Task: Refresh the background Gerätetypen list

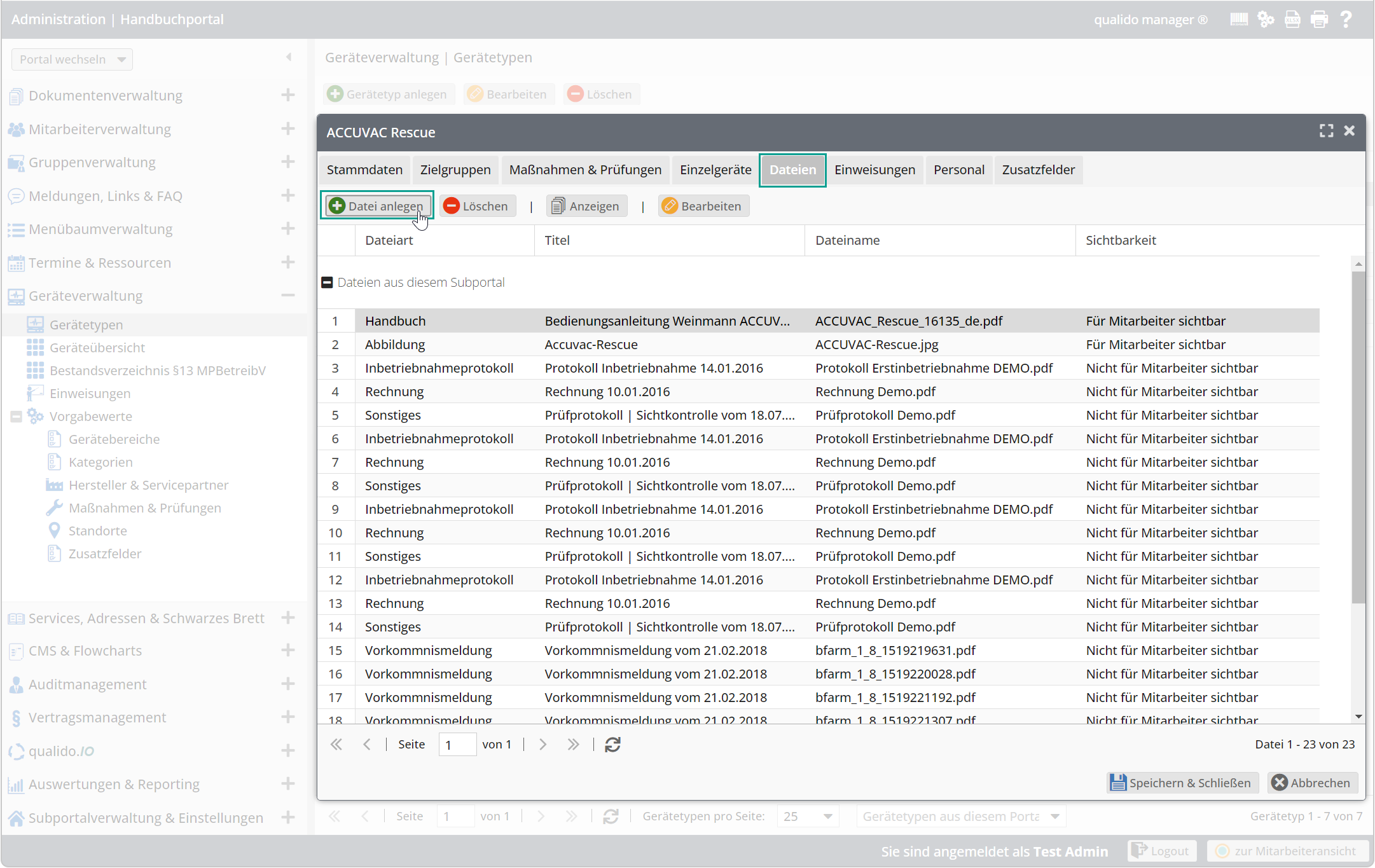Action: point(611,816)
